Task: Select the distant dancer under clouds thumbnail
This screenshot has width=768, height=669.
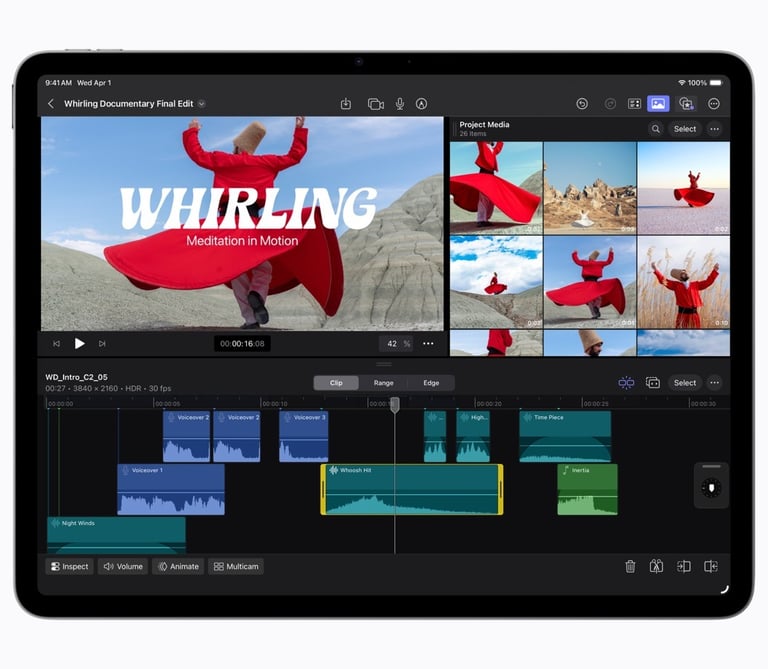Action: [496, 282]
